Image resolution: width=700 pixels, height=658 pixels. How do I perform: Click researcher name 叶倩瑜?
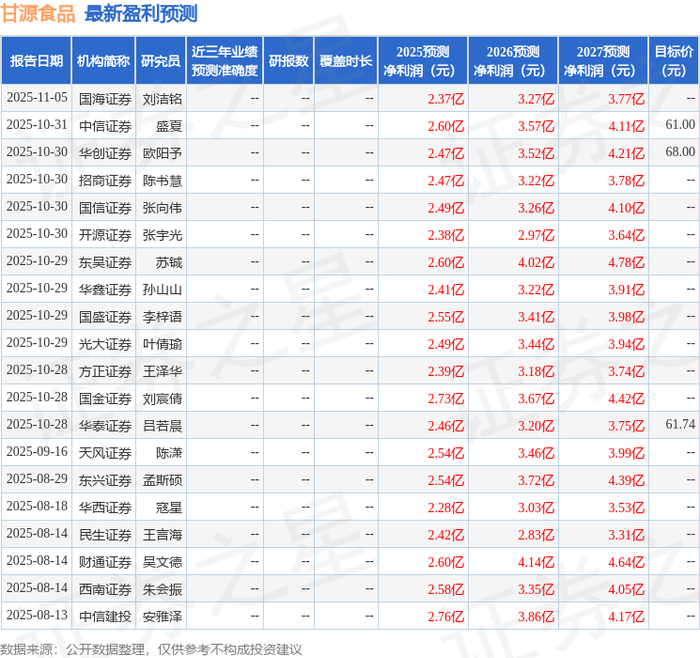pyautogui.click(x=162, y=344)
